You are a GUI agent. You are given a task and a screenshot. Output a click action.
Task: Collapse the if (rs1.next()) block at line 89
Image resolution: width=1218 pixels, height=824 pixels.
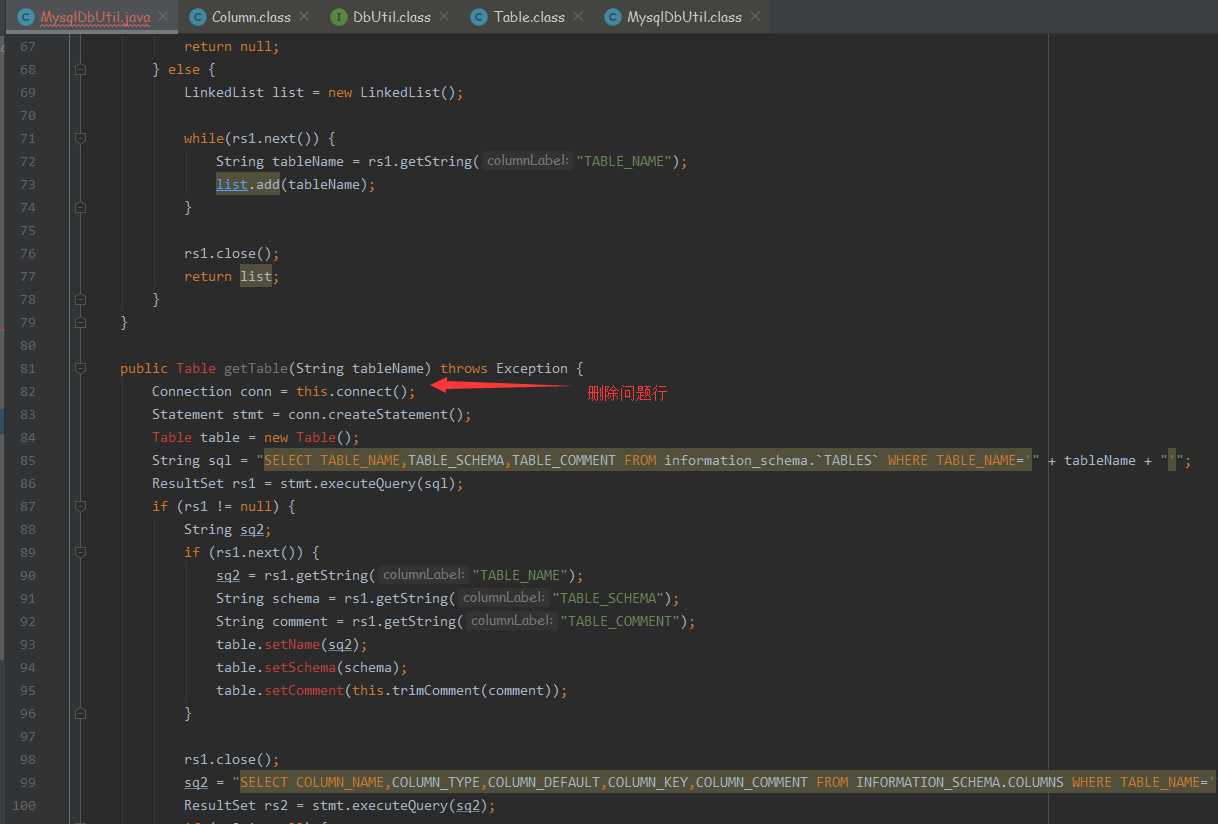coord(80,552)
